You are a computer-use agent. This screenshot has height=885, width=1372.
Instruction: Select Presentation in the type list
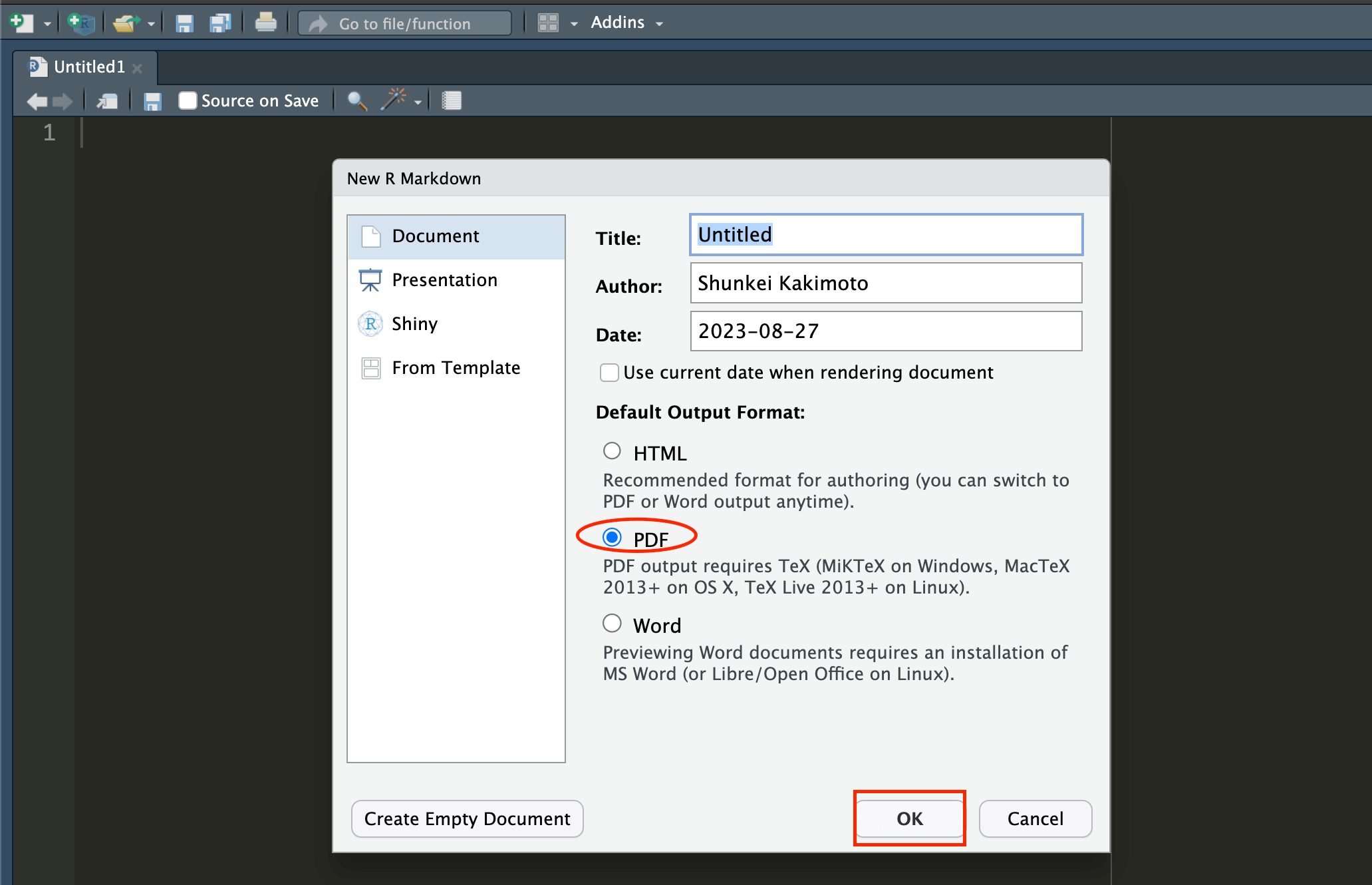point(444,280)
